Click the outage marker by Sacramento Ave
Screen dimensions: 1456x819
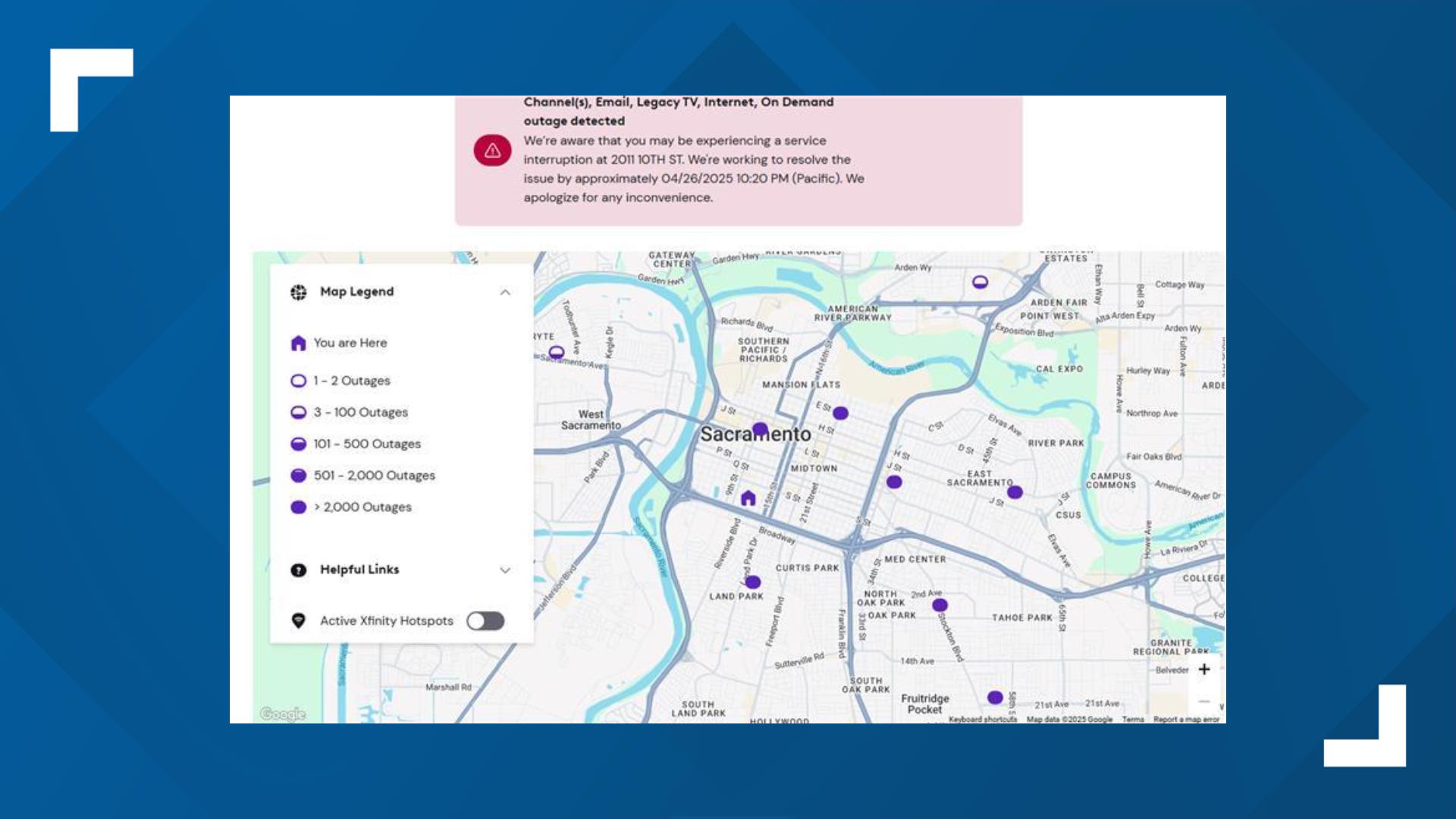coord(556,352)
